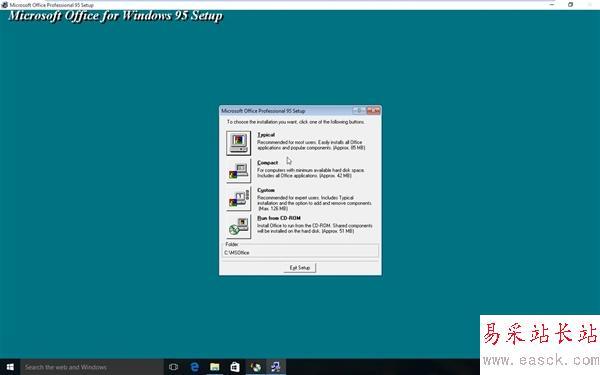Viewport: 600px width, 375px height.
Task: Choose the Custom installation icon button
Action: tap(238, 199)
